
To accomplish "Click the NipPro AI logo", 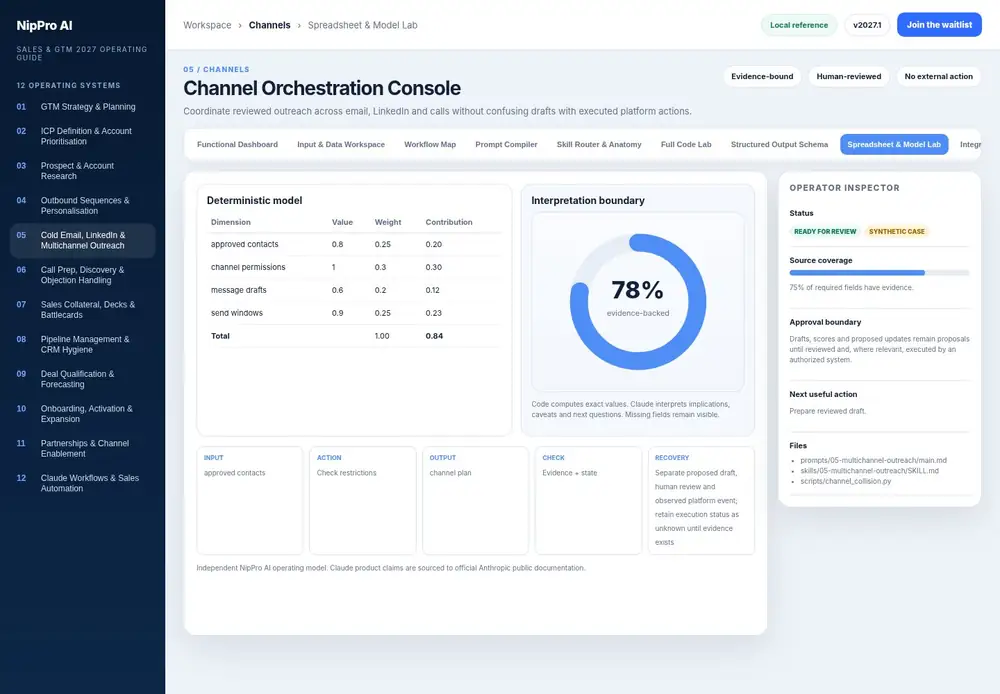I will 44,26.
